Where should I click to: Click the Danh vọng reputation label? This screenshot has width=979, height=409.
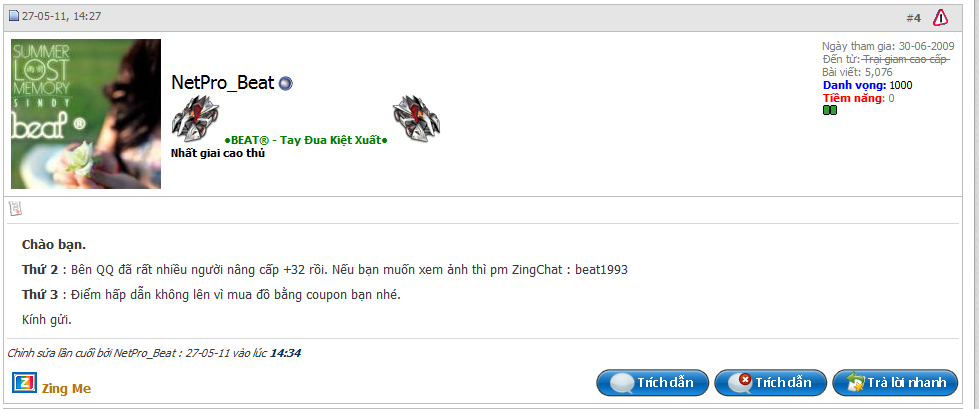tap(854, 85)
